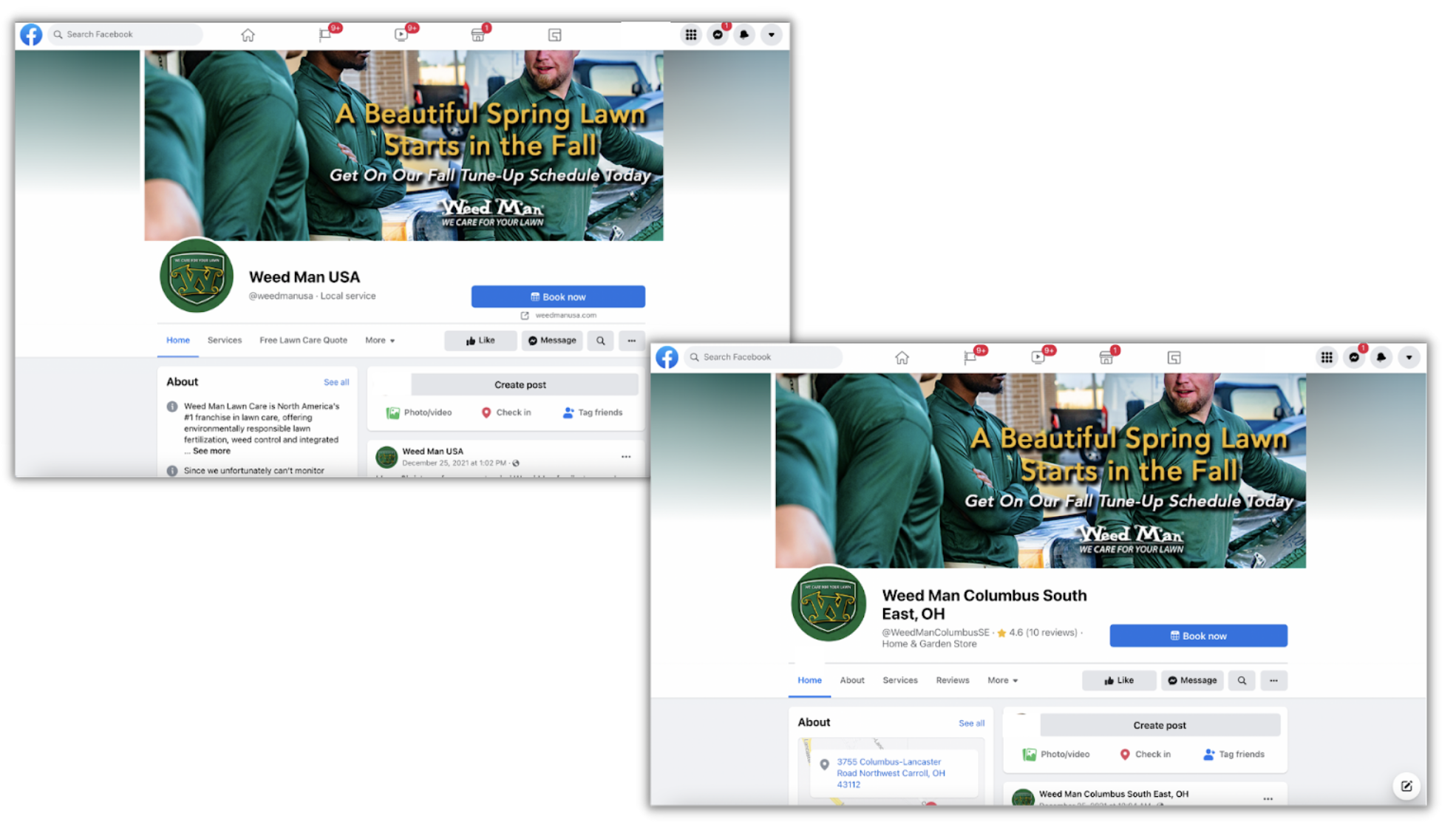Click Book Now button on Columbus South East page
Viewport: 1456px width, 822px height.
point(1197,635)
